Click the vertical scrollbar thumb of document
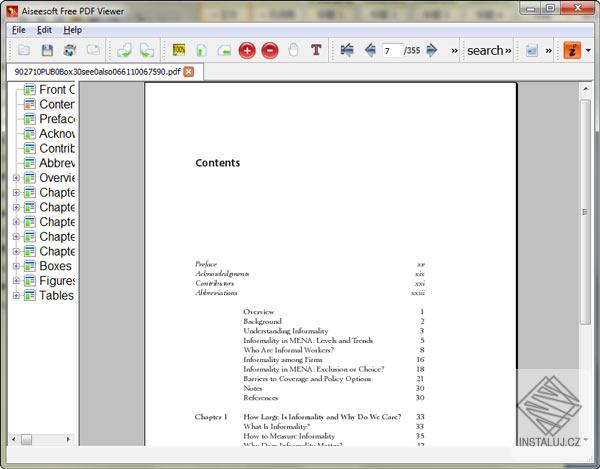The image size is (600, 469). [x=585, y=212]
